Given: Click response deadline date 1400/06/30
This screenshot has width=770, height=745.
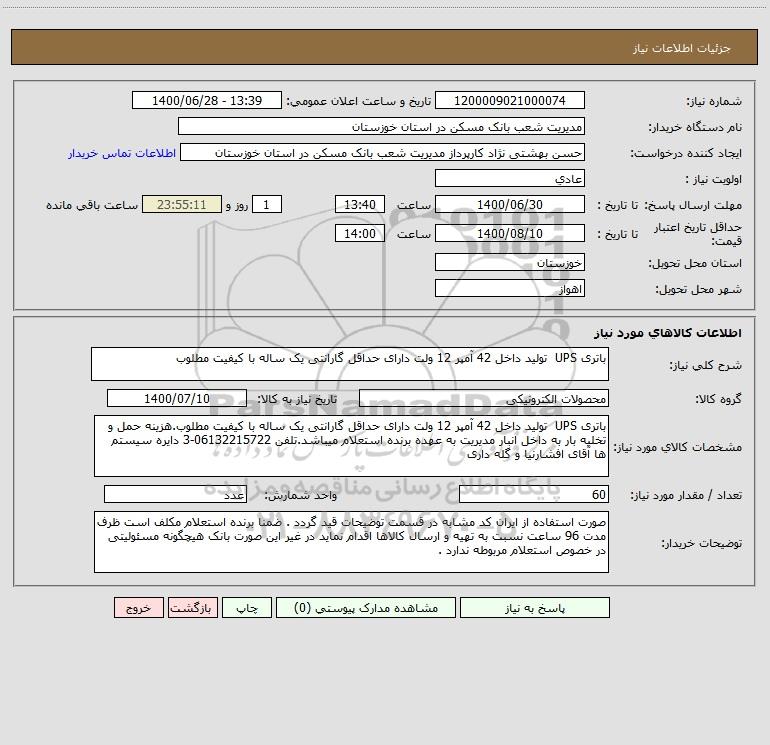Looking at the screenshot, I should pyautogui.click(x=510, y=204).
